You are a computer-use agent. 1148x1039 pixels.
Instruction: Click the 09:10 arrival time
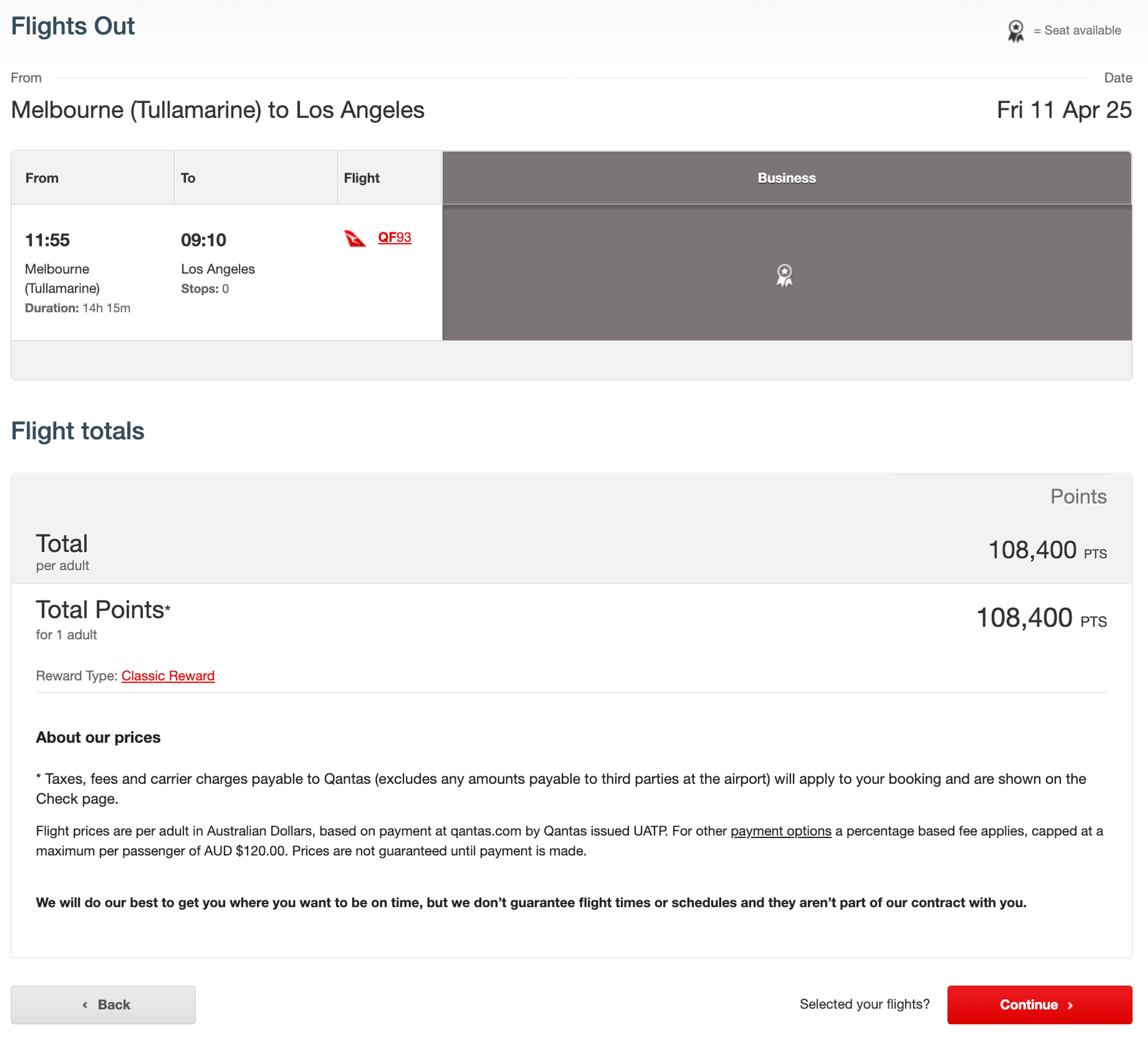[203, 240]
